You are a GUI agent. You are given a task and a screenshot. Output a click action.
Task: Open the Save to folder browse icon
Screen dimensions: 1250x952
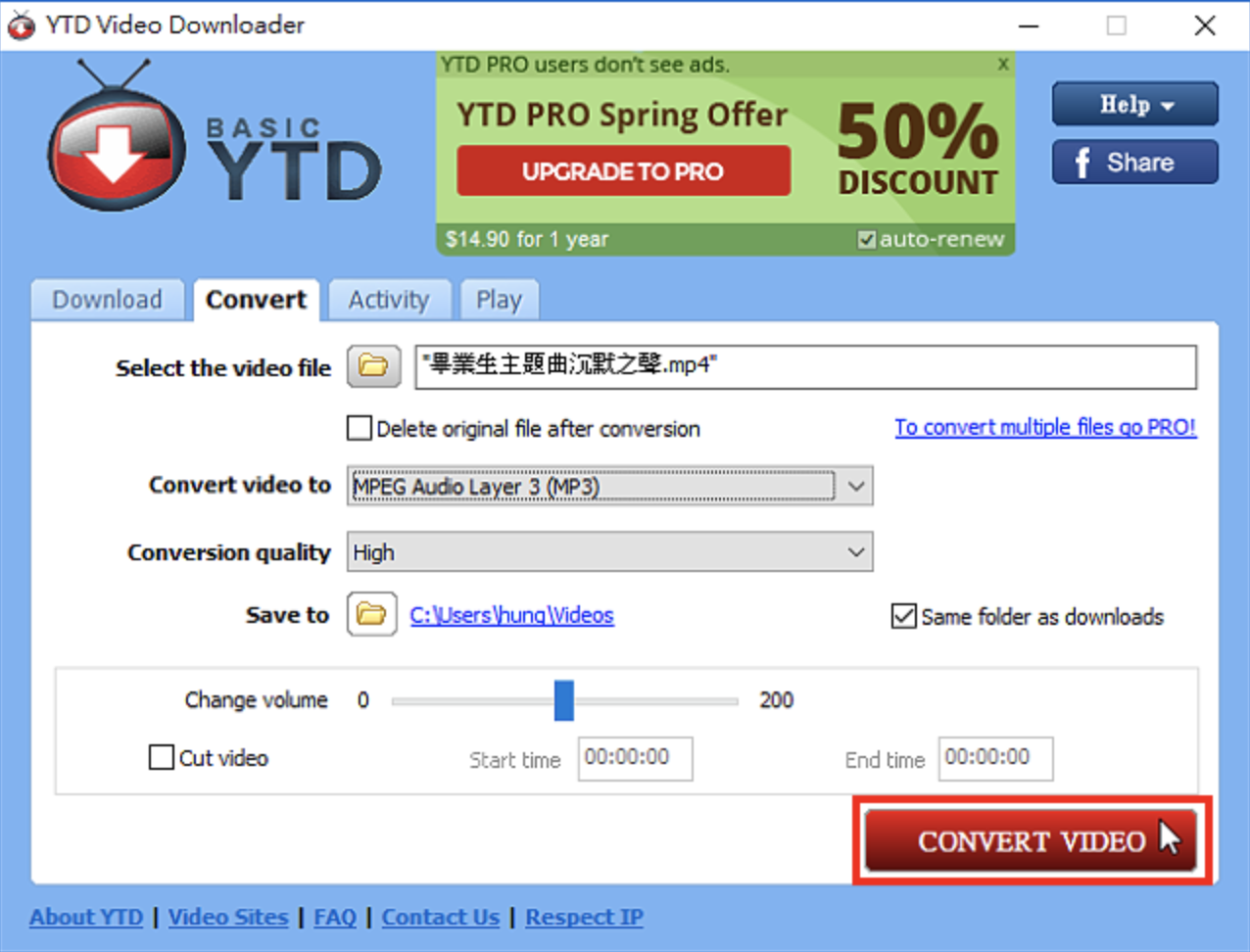(x=371, y=615)
